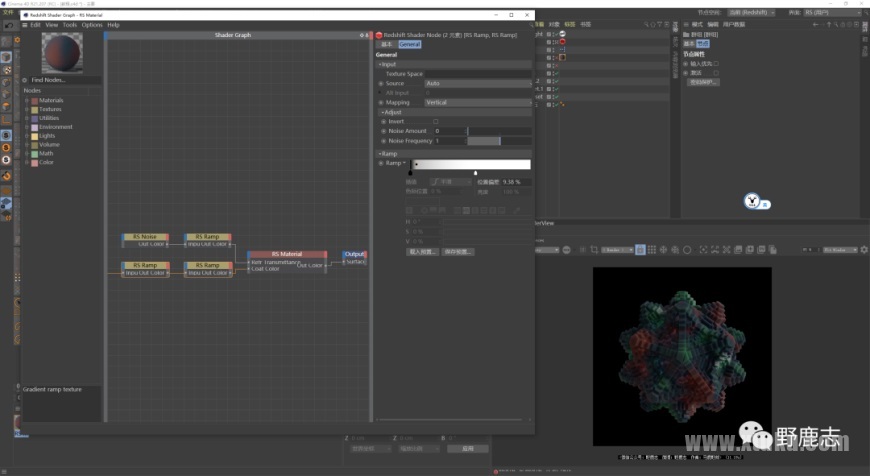Click the Noise Frequency slider

pyautogui.click(x=499, y=141)
